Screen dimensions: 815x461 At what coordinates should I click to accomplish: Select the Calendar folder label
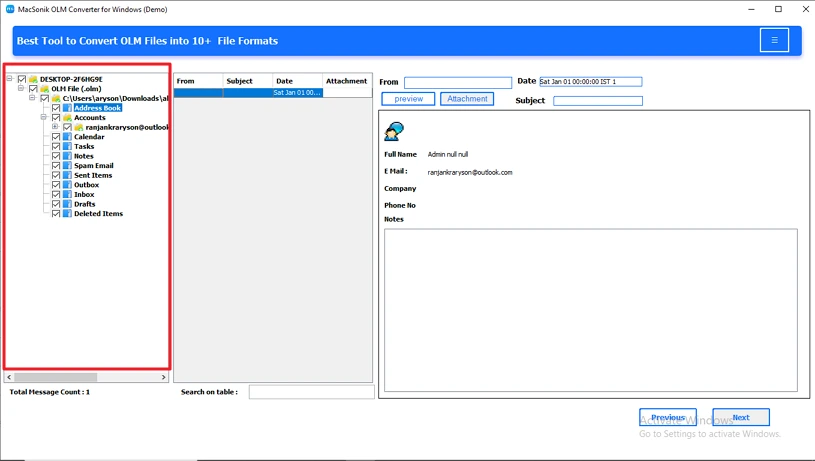[x=89, y=137]
